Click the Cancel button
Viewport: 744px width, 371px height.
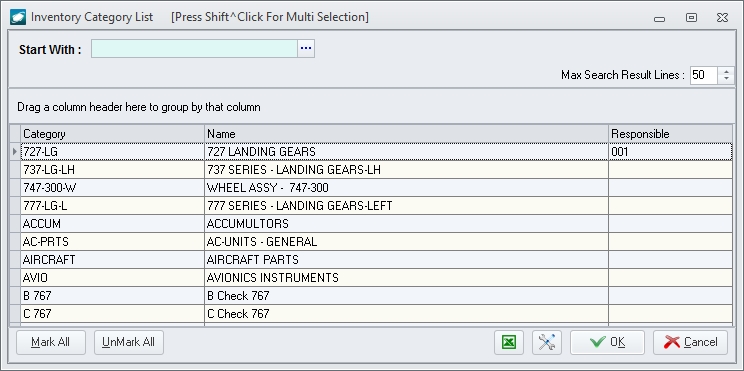click(690, 342)
